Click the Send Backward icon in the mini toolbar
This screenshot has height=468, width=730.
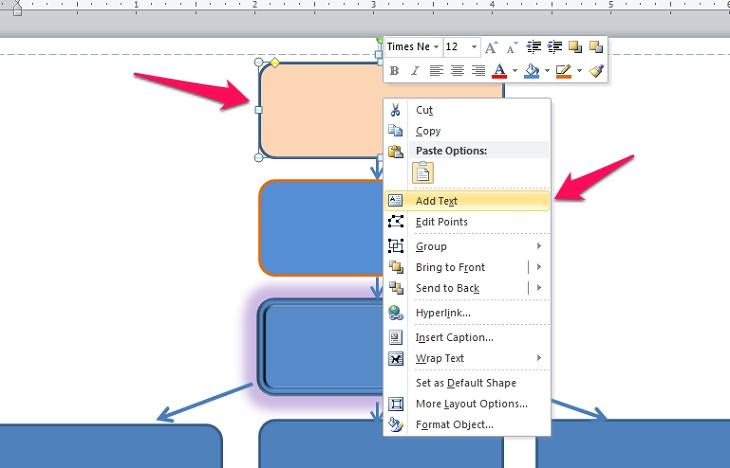point(596,47)
